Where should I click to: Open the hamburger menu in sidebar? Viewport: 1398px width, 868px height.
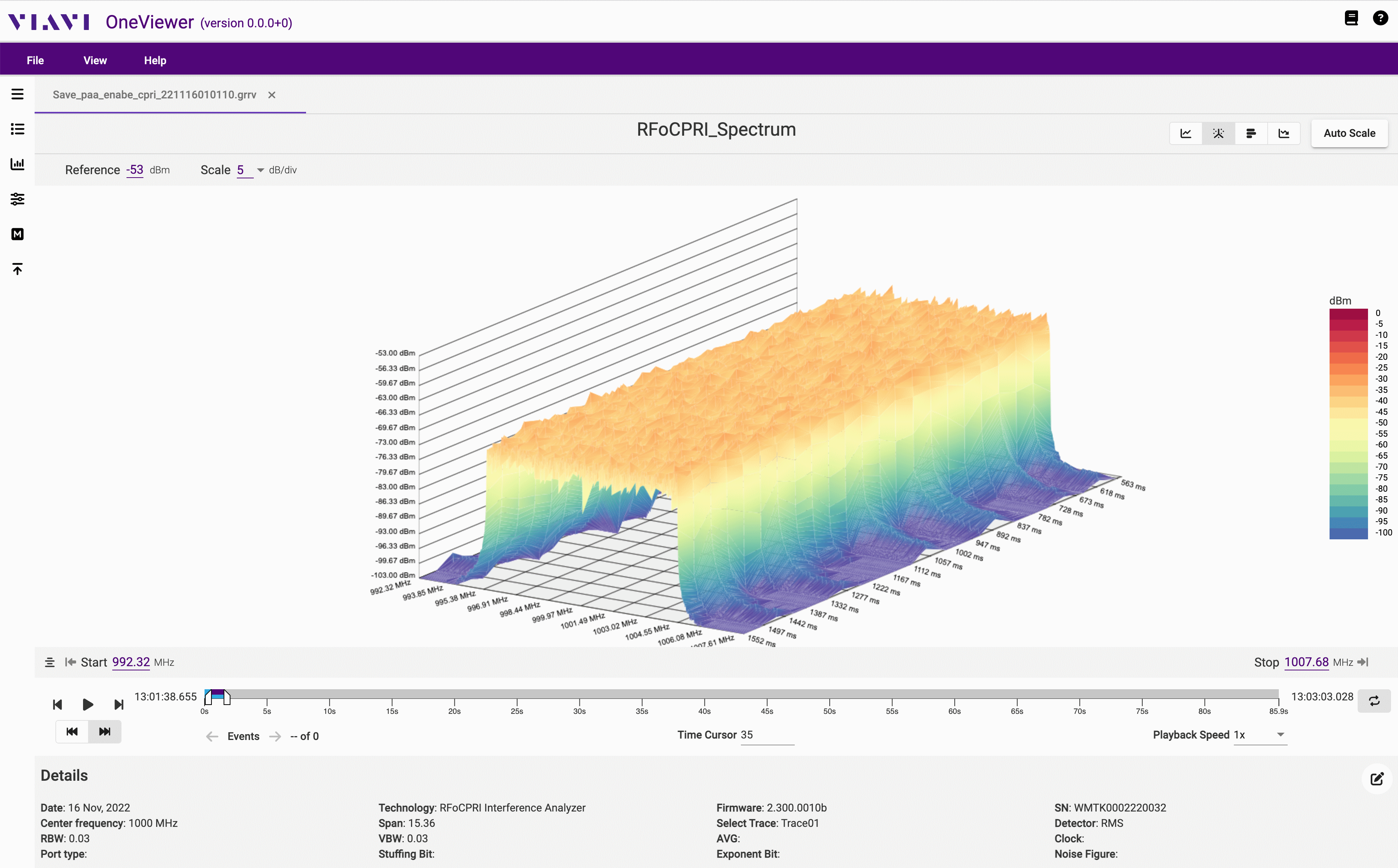point(17,94)
